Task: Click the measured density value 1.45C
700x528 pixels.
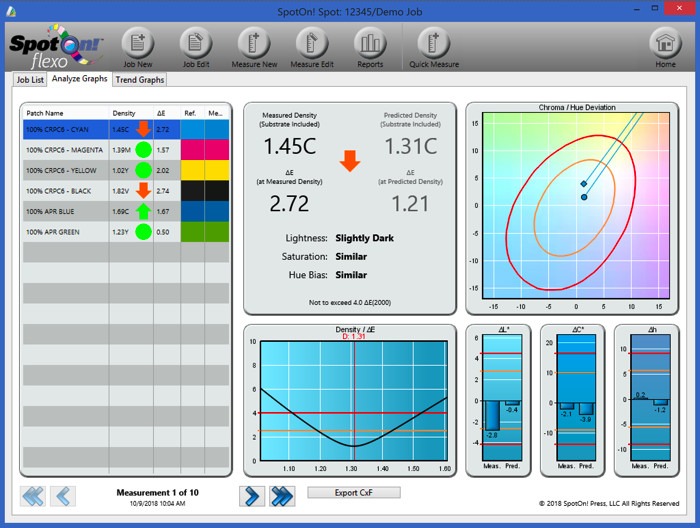Action: (x=290, y=146)
